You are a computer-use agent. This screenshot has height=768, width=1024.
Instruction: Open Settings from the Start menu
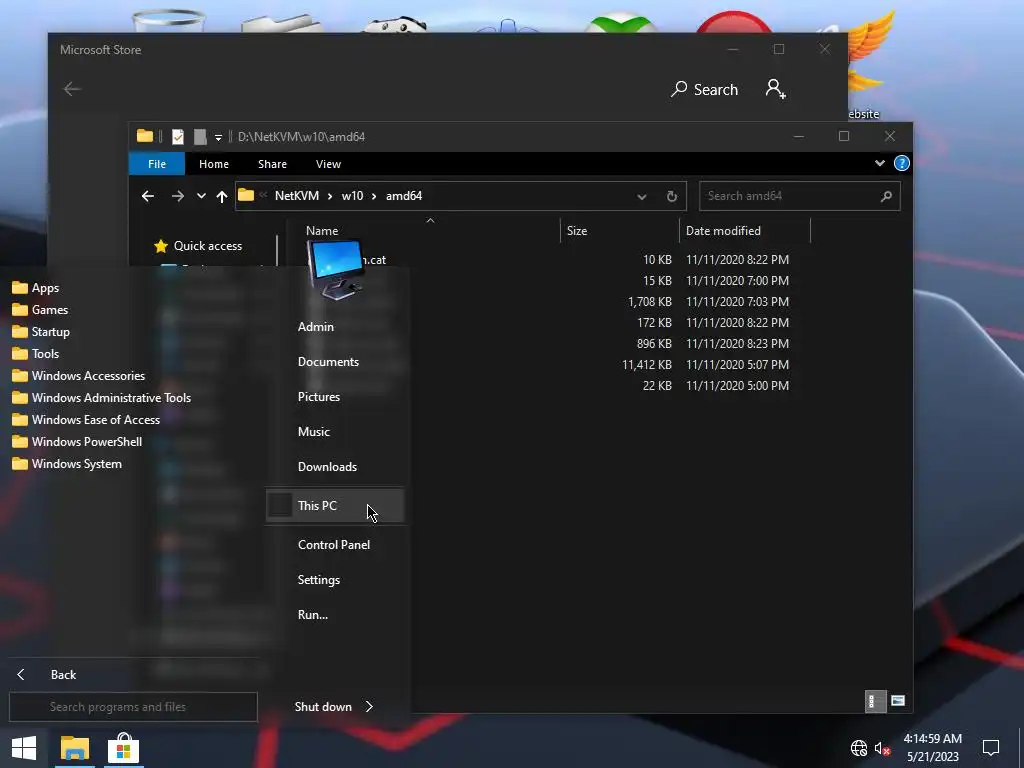click(x=319, y=580)
